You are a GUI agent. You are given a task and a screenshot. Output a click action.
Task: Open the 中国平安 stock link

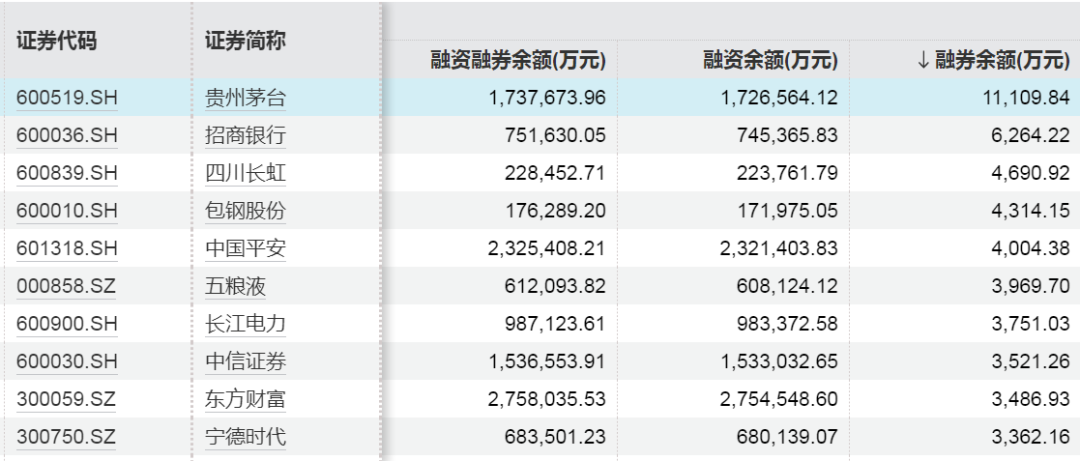click(x=245, y=249)
